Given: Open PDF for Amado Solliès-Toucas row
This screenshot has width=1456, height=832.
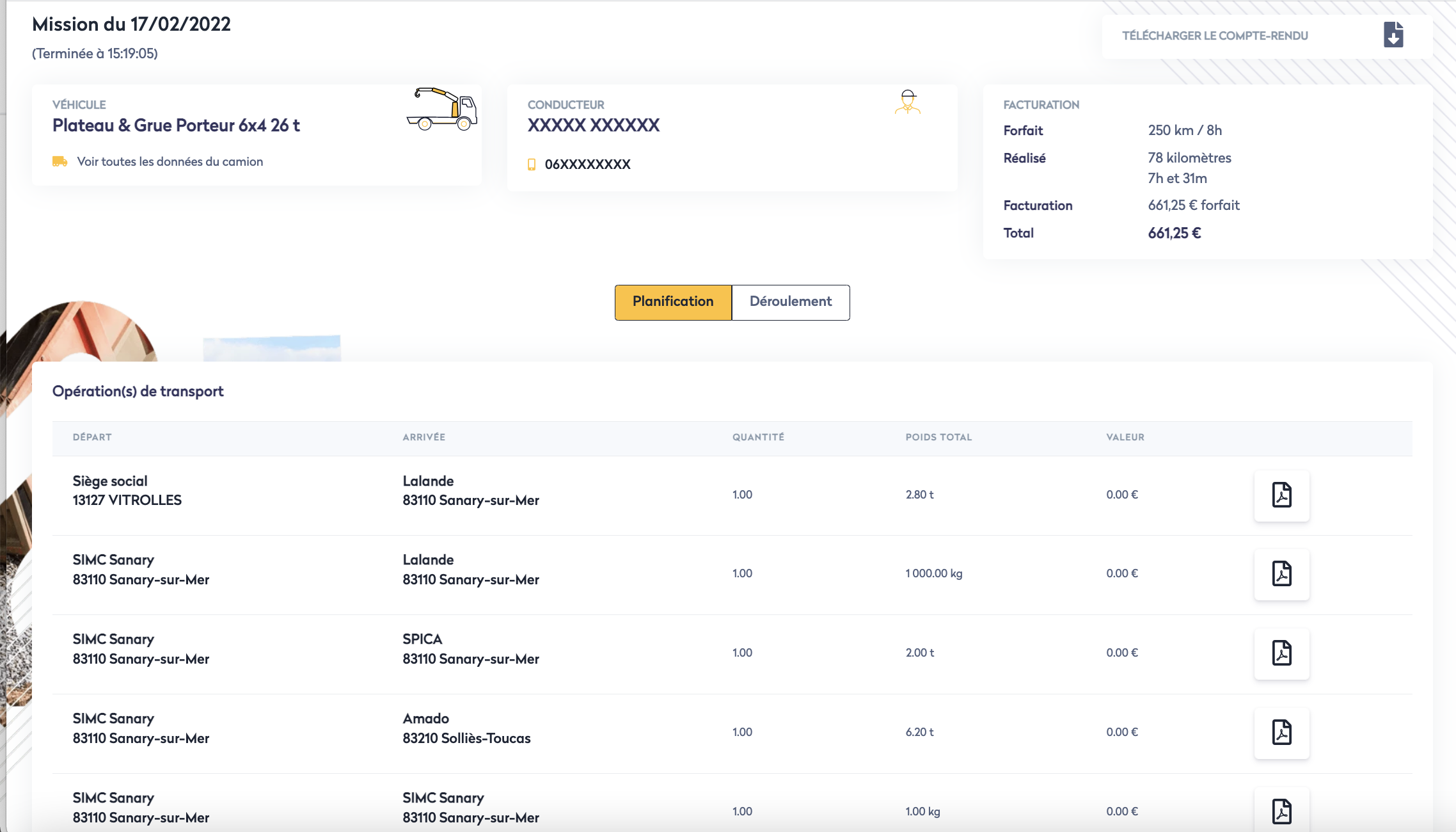Looking at the screenshot, I should click(1281, 733).
